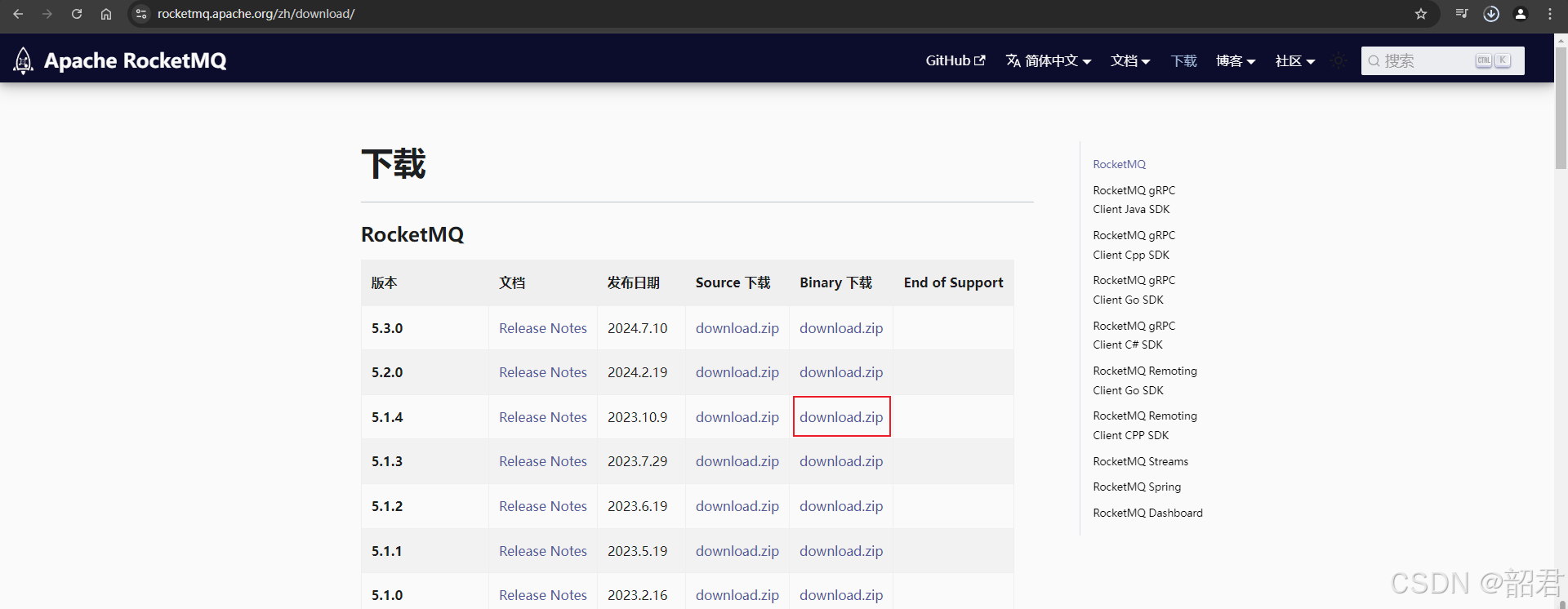Open Release Notes for version 5.2.0
Image resolution: width=1568 pixels, height=609 pixels.
pyautogui.click(x=543, y=372)
